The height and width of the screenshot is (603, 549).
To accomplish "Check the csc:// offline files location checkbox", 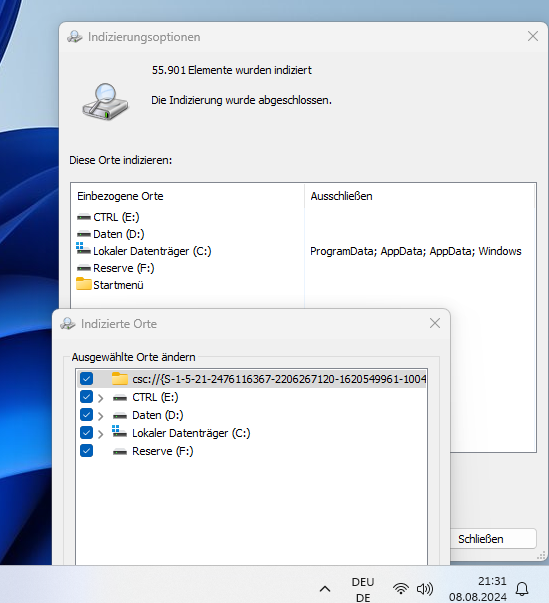I will click(x=87, y=379).
